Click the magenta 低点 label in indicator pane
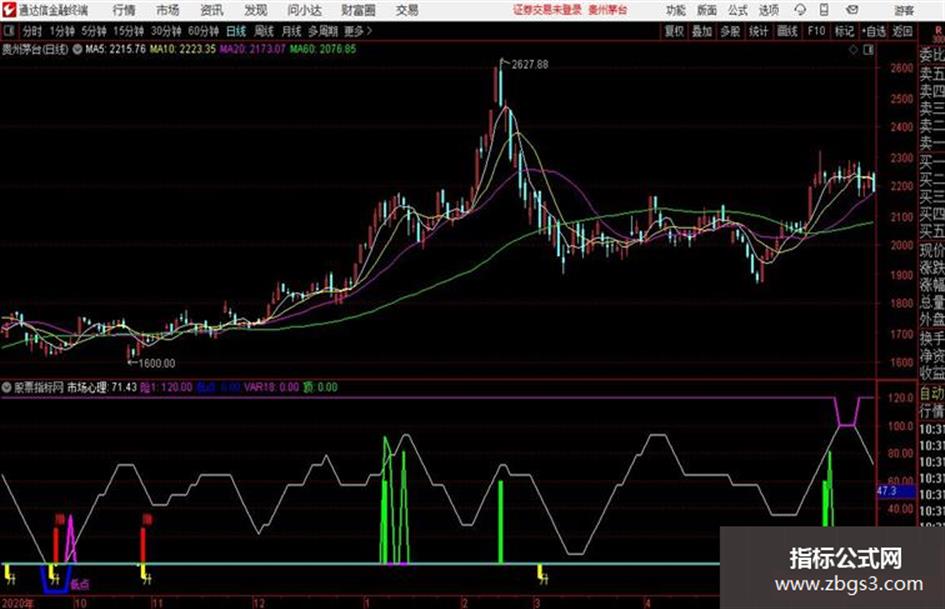The height and width of the screenshot is (609, 945). [x=80, y=584]
